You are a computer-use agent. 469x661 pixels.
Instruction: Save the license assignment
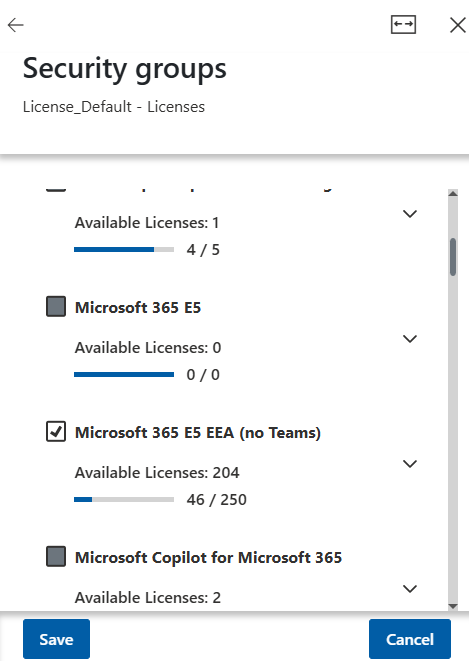(x=56, y=639)
